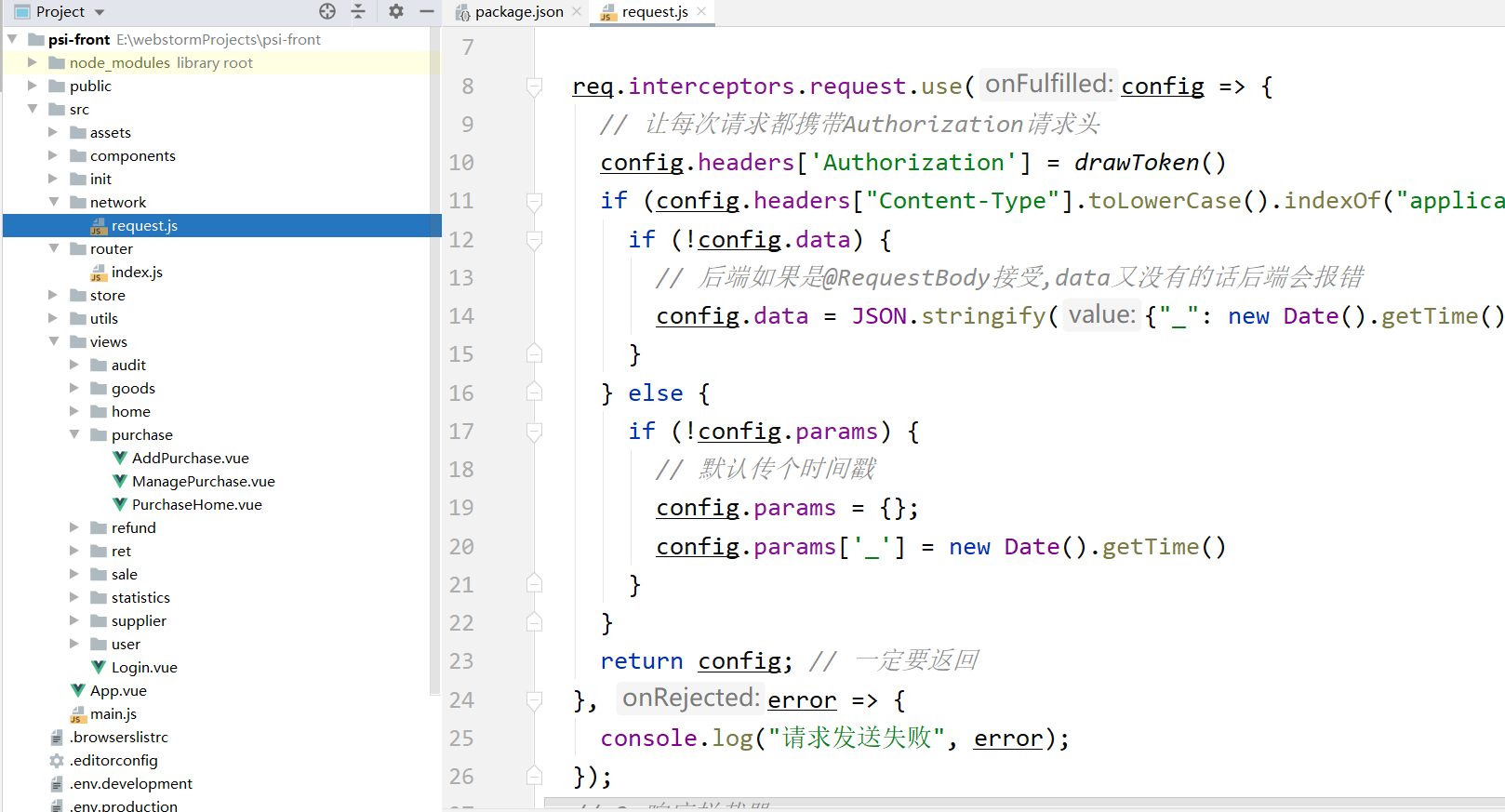Fold the if block at line 17
1505x812 pixels.
coord(534,432)
